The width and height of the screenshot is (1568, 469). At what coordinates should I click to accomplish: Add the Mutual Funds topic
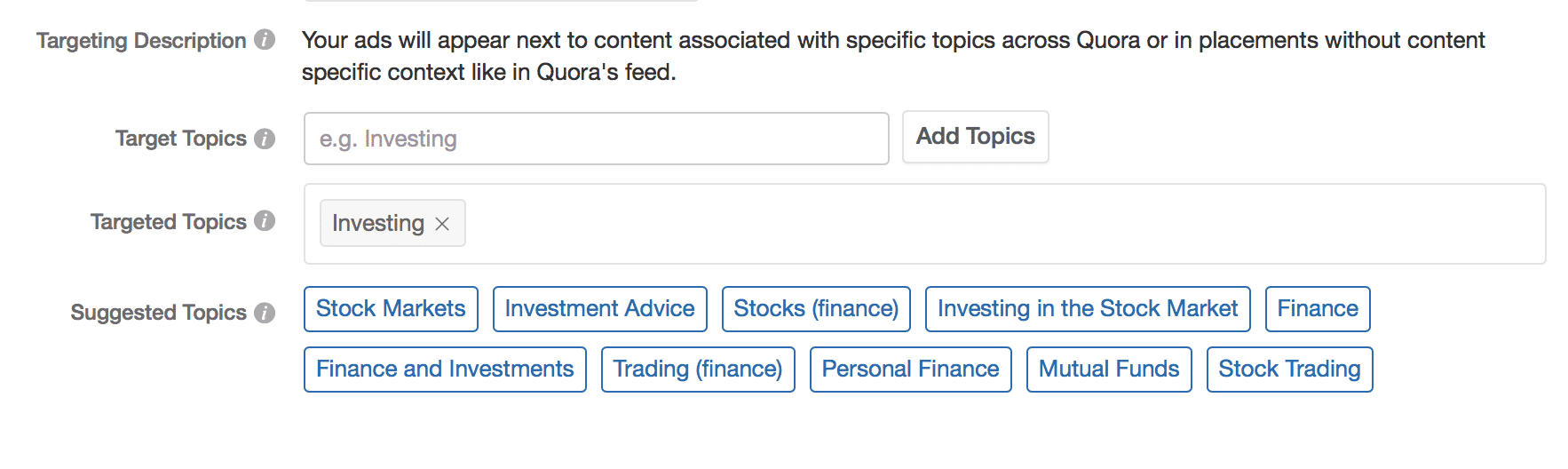1109,370
